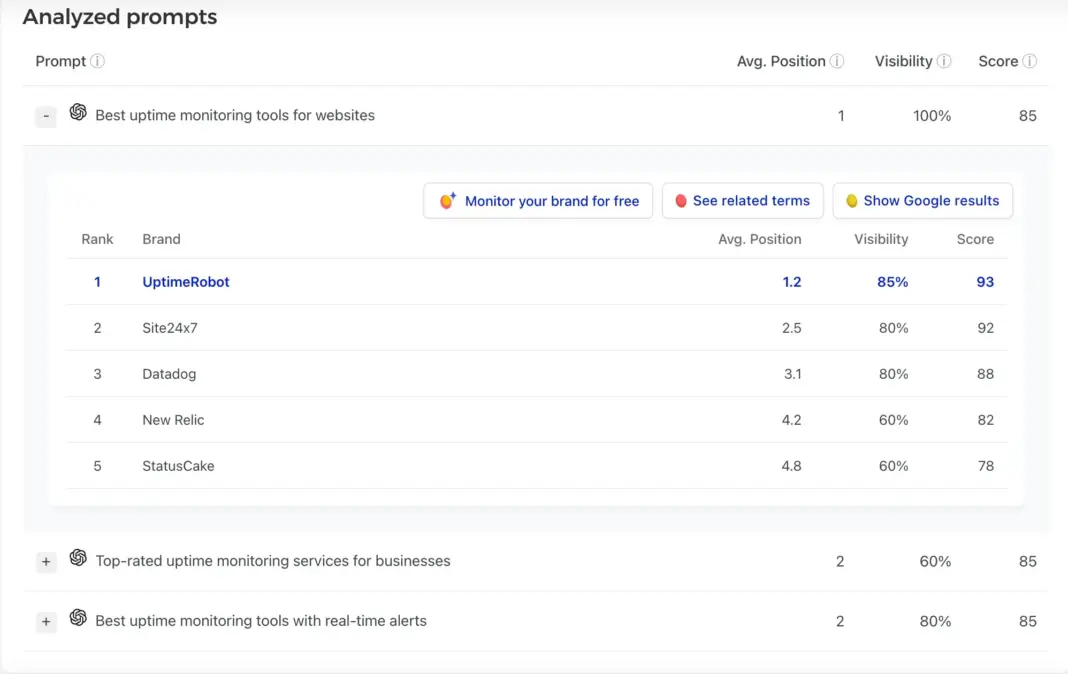Click ChatGPT icon beside 'real-time alerts' prompt
1068x674 pixels.
coord(78,617)
